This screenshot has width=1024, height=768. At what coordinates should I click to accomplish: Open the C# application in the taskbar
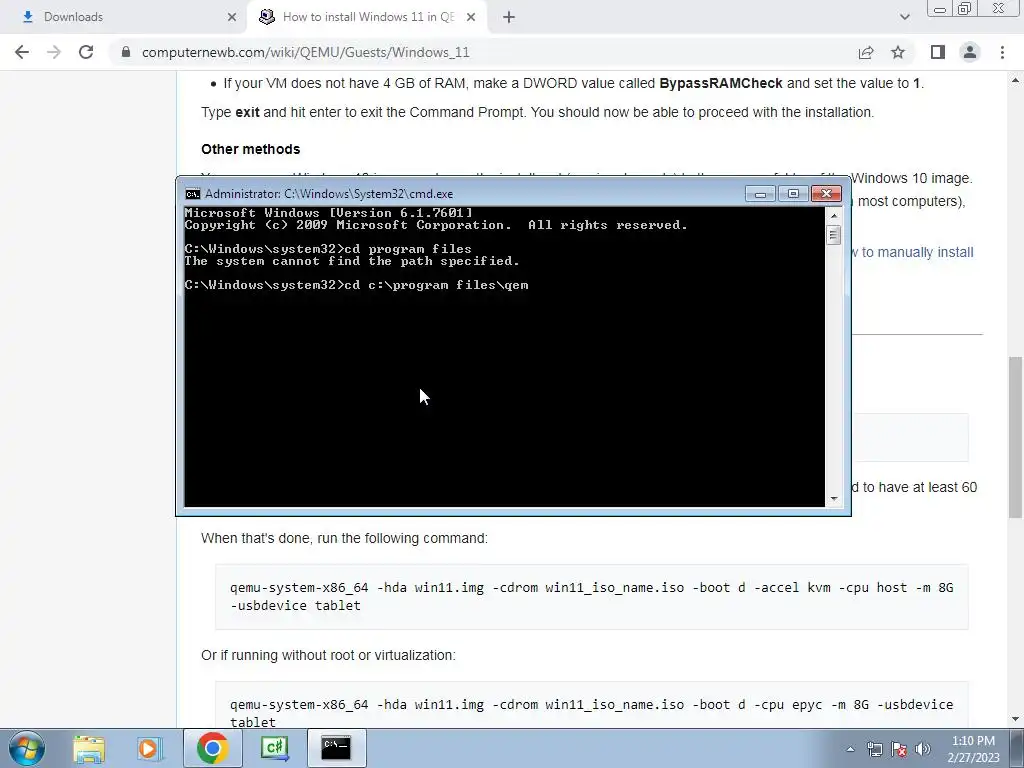tap(274, 748)
